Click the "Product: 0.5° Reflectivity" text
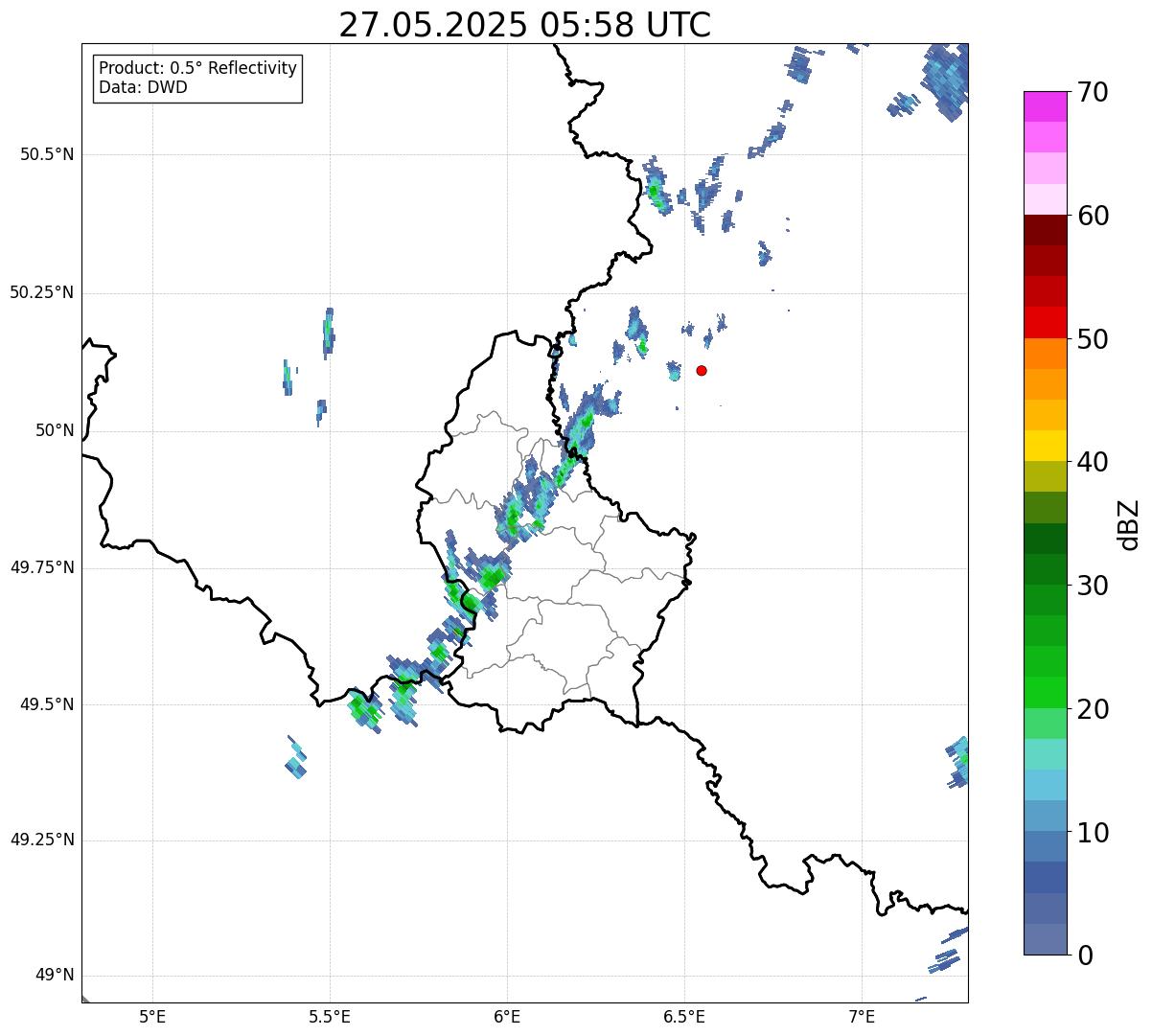The width and height of the screenshot is (1152, 1036). [197, 69]
